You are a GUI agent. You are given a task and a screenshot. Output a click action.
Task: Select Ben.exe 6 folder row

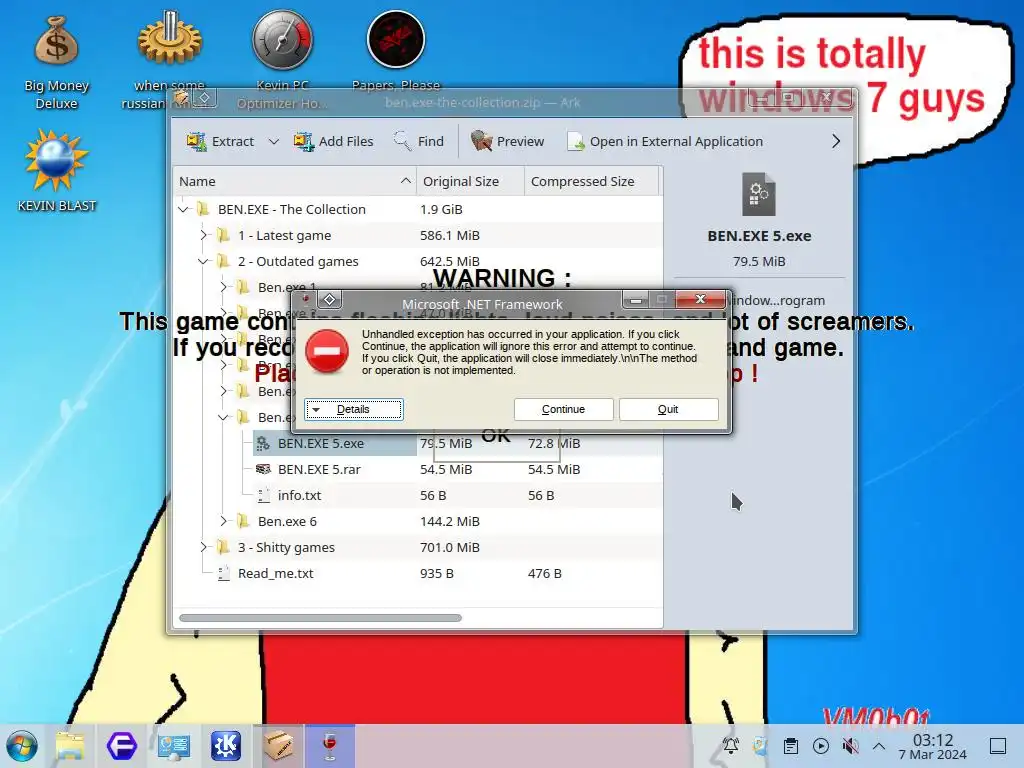coord(418,521)
